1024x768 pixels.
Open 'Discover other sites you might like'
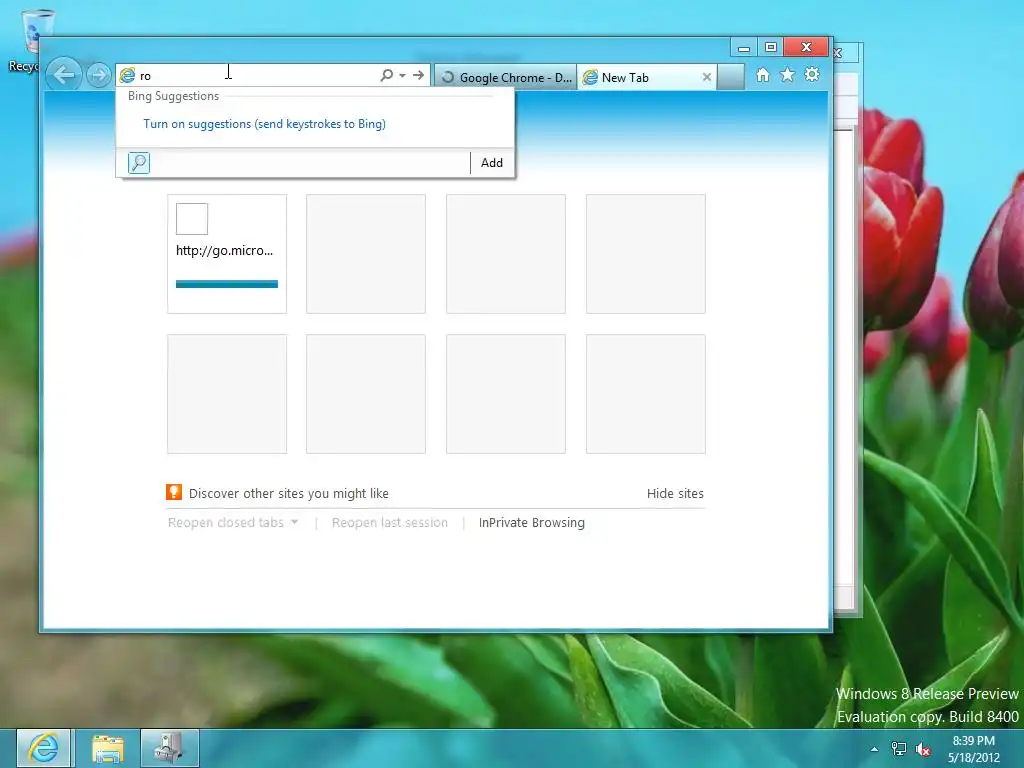289,494
